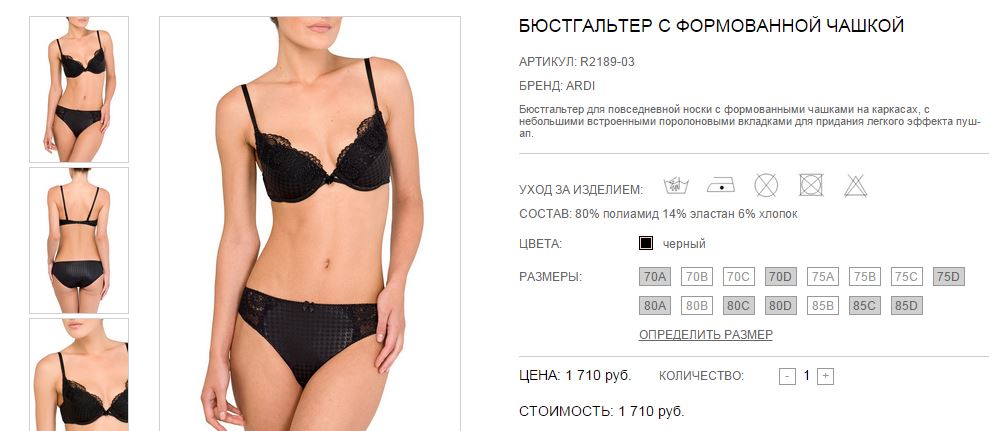Select the black color swatch
The image size is (999, 431).
(646, 244)
